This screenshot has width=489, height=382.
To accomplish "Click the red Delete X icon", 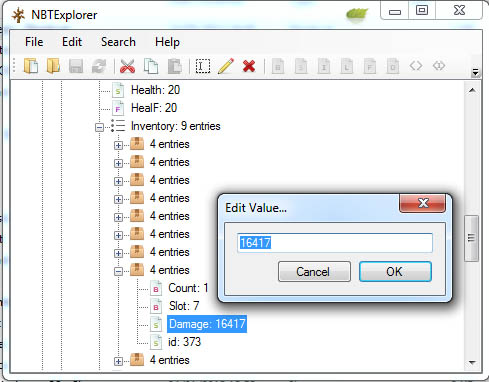I will pos(249,66).
